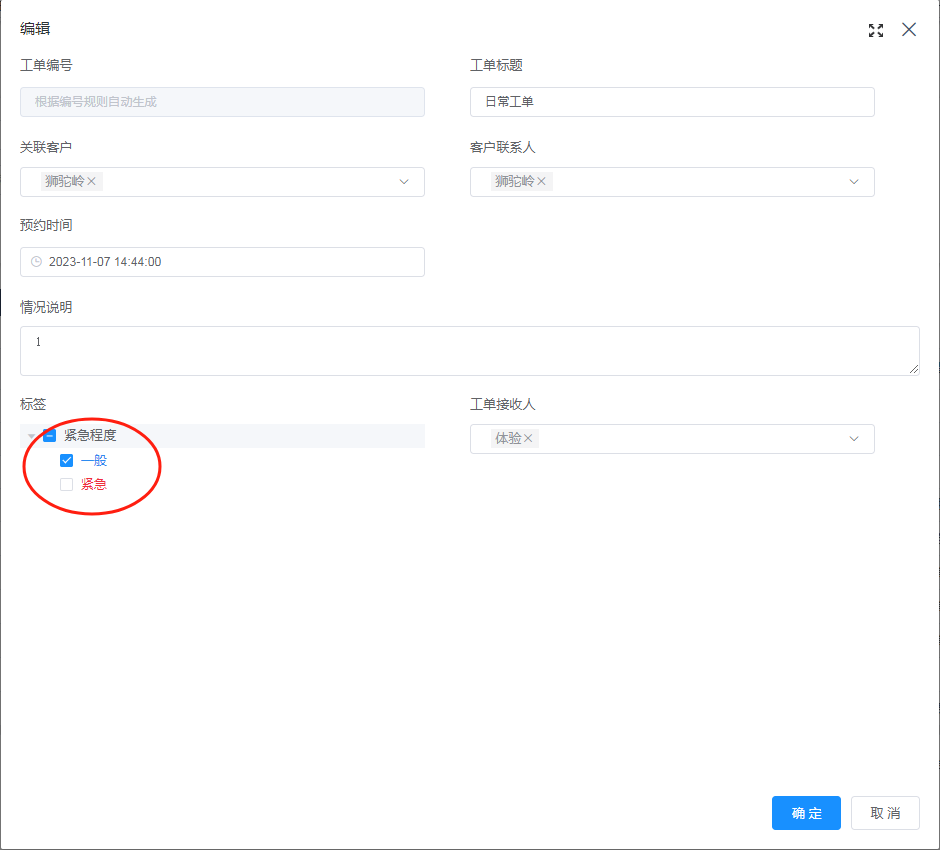Click the 确定 button
Viewport: 940px width, 850px height.
(x=806, y=813)
